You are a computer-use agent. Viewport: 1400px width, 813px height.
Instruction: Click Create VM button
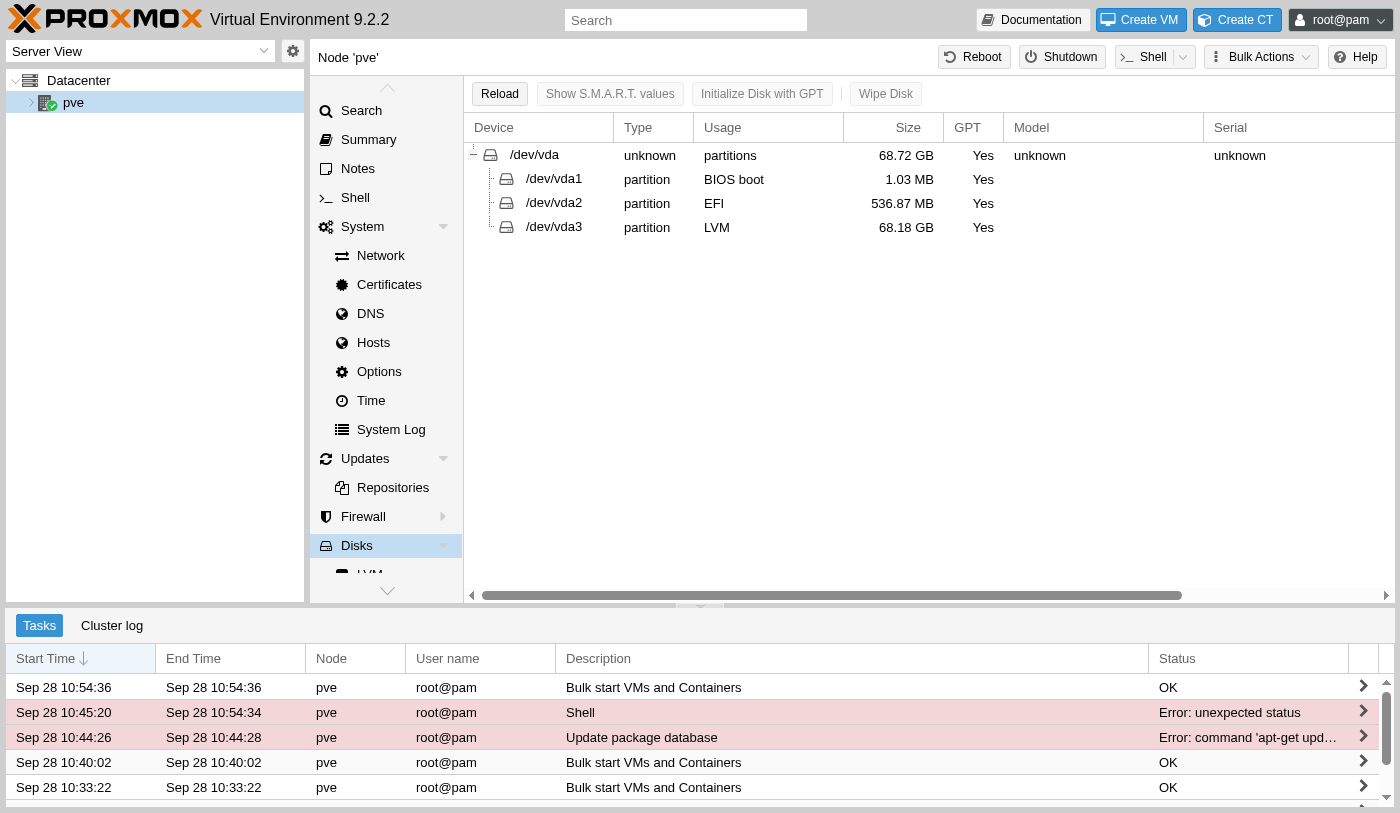(x=1140, y=20)
